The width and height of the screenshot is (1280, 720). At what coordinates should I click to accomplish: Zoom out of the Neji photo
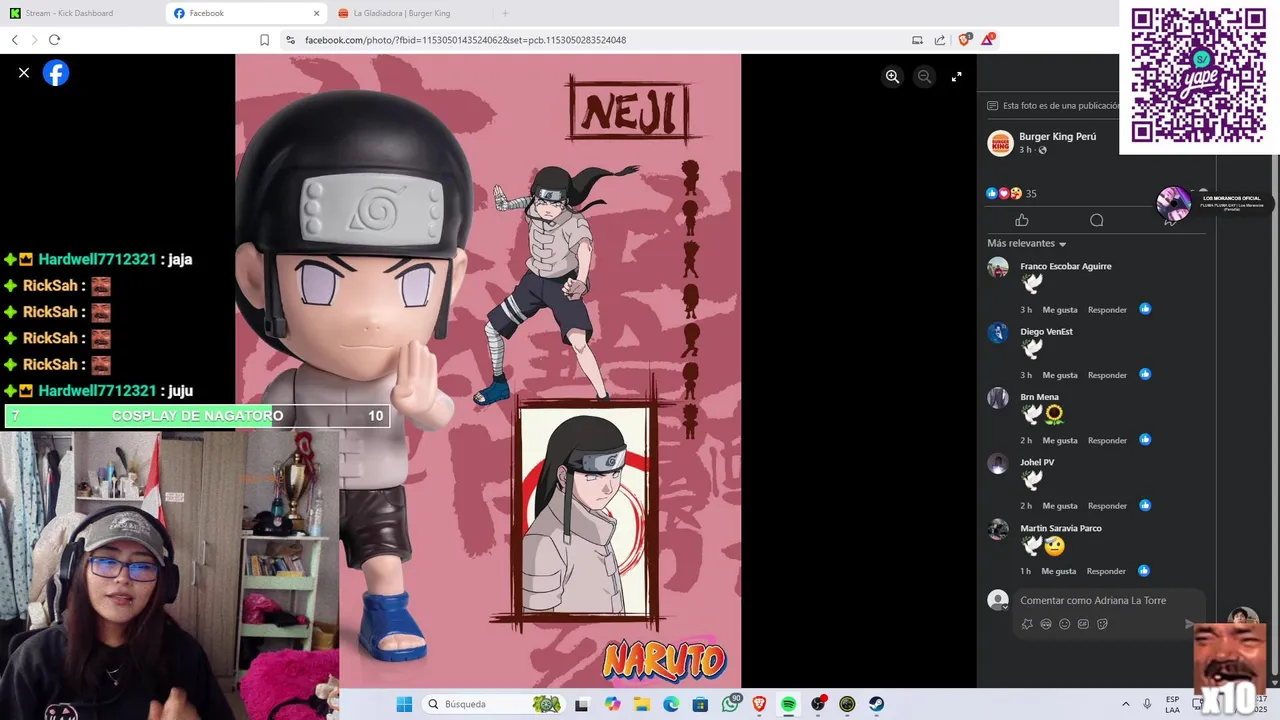tap(924, 76)
